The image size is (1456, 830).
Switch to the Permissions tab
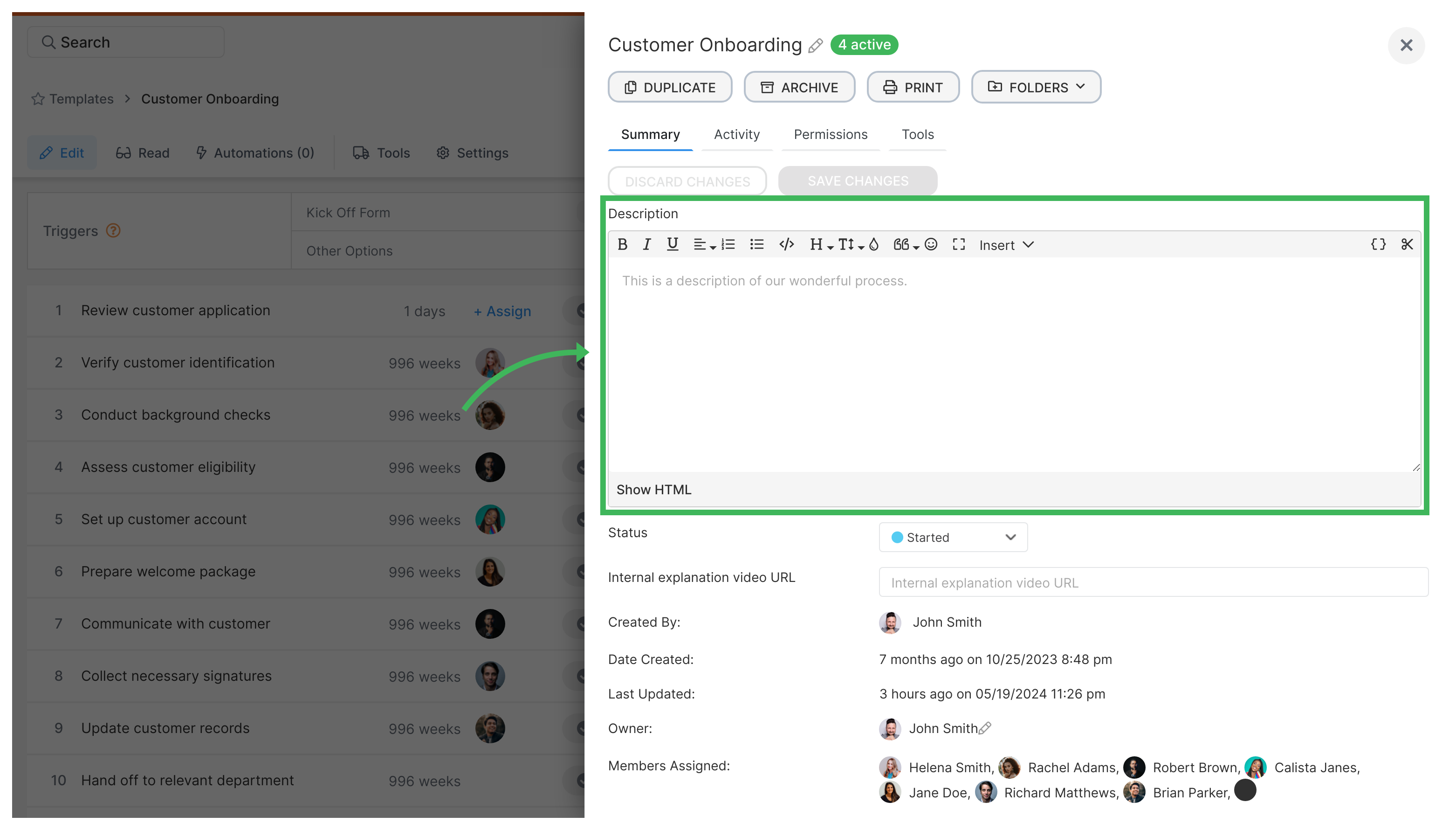coord(830,135)
